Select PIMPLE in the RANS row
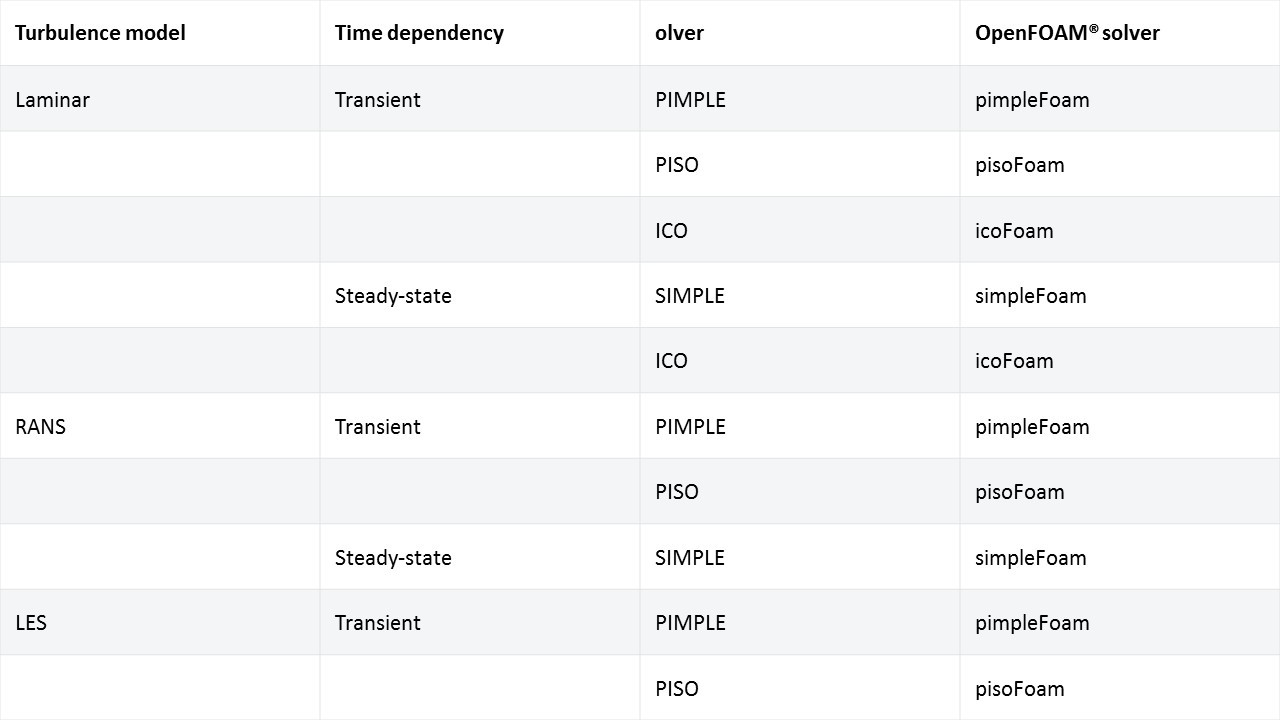 pyautogui.click(x=690, y=427)
